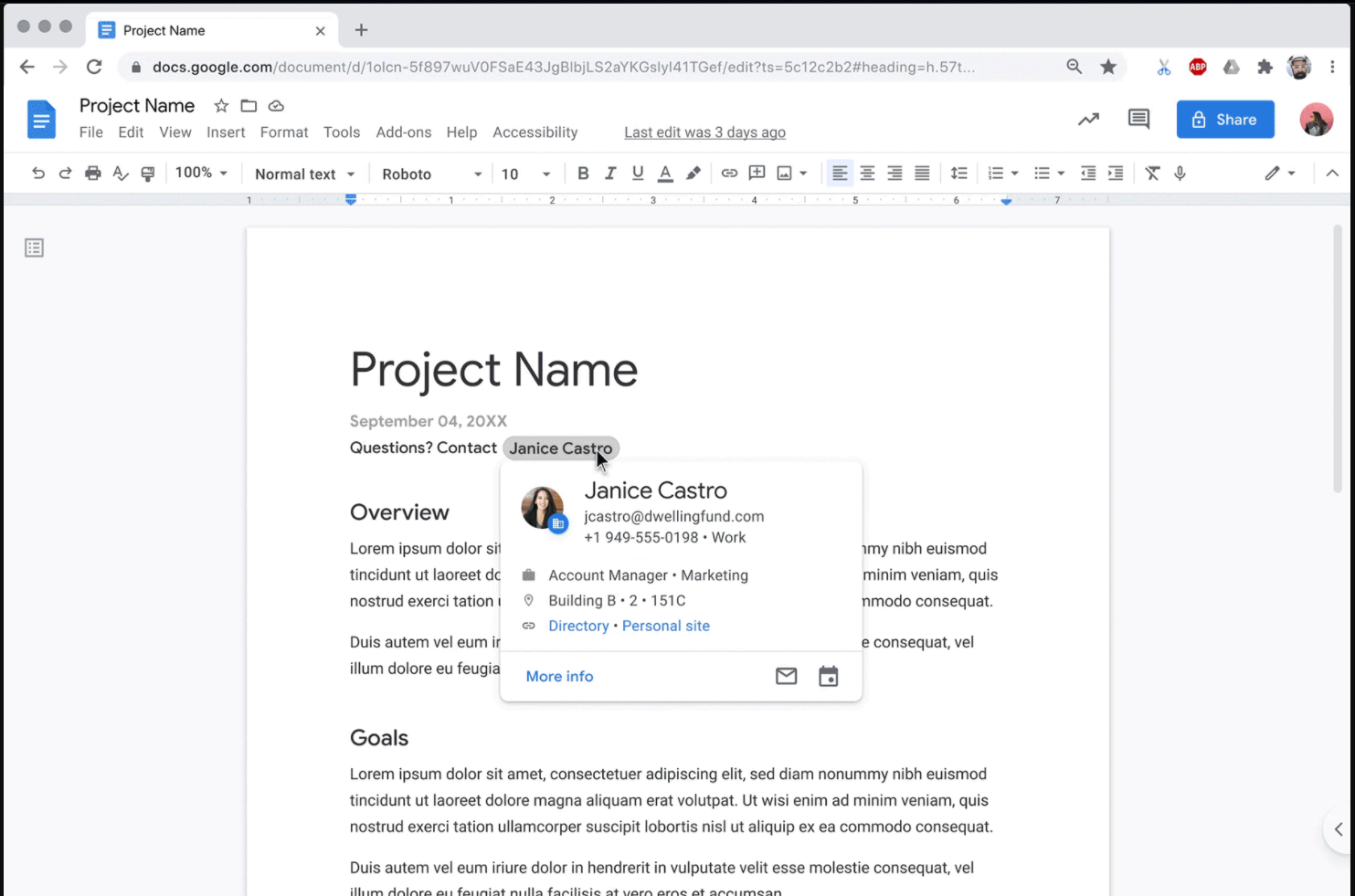Open the zoom level dropdown
Image resolution: width=1355 pixels, height=896 pixels.
tap(201, 172)
